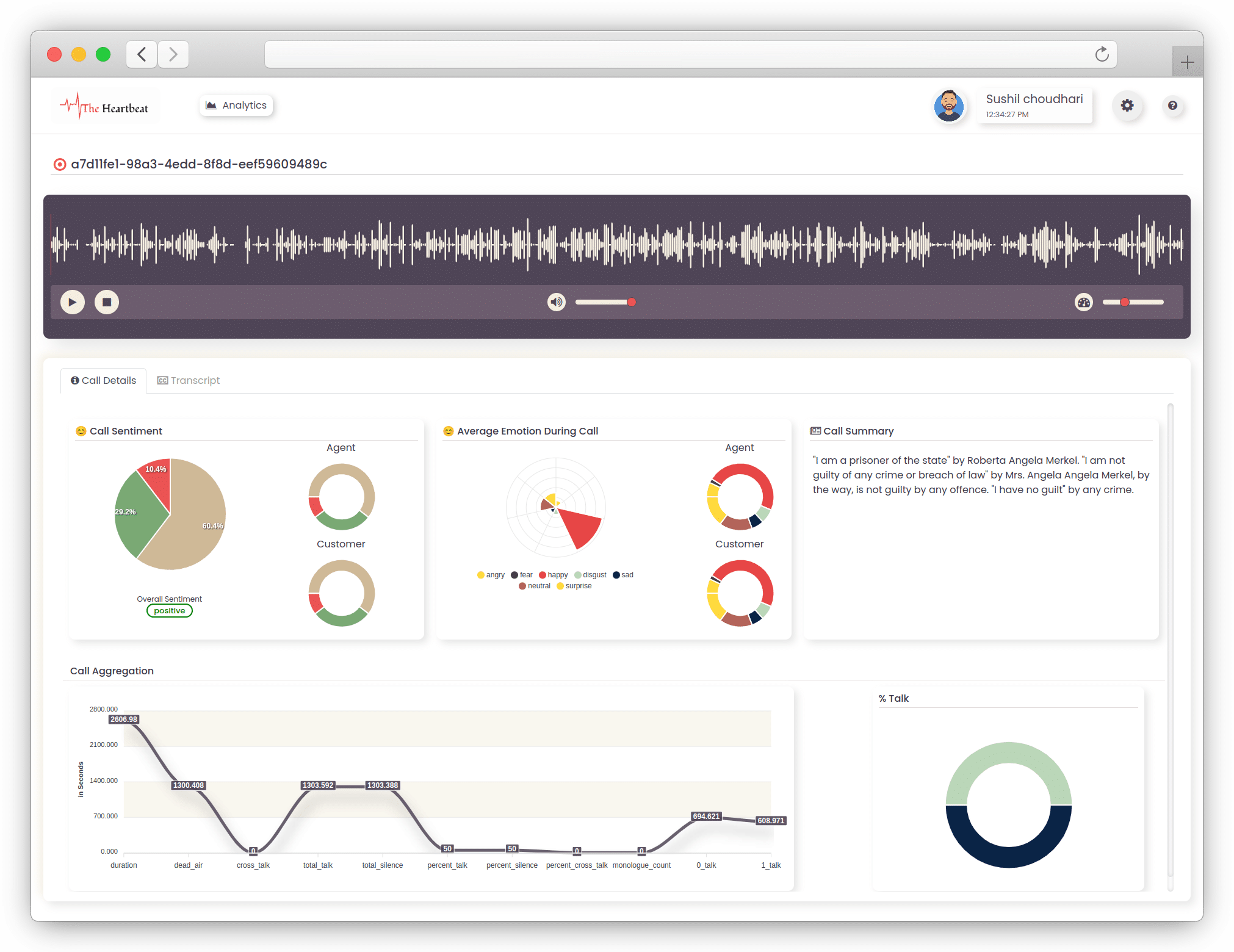This screenshot has height=952, width=1234.
Task: Mute audio using the speaker icon
Action: [556, 301]
